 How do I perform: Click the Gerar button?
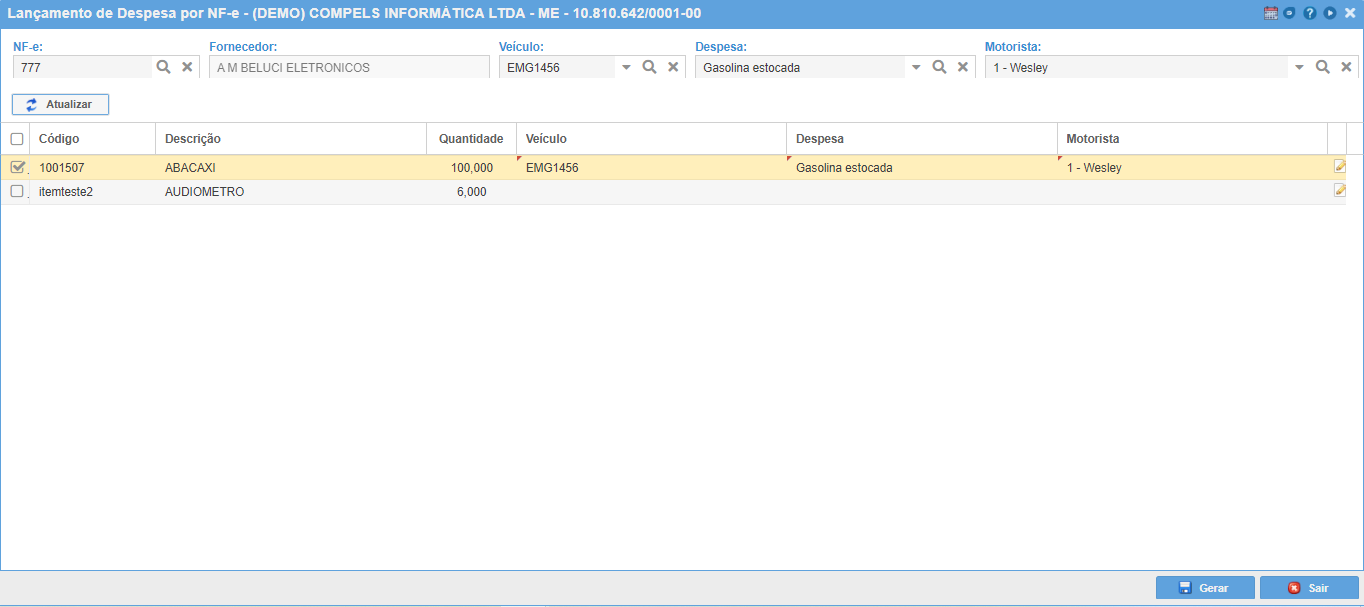click(1205, 588)
